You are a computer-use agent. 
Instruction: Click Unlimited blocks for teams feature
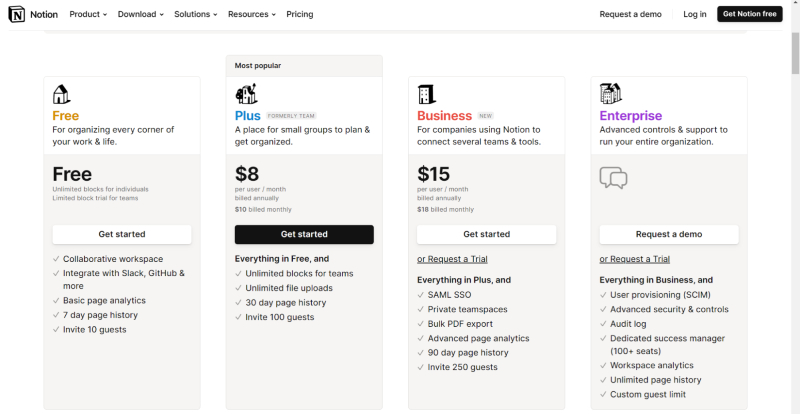pyautogui.click(x=299, y=274)
